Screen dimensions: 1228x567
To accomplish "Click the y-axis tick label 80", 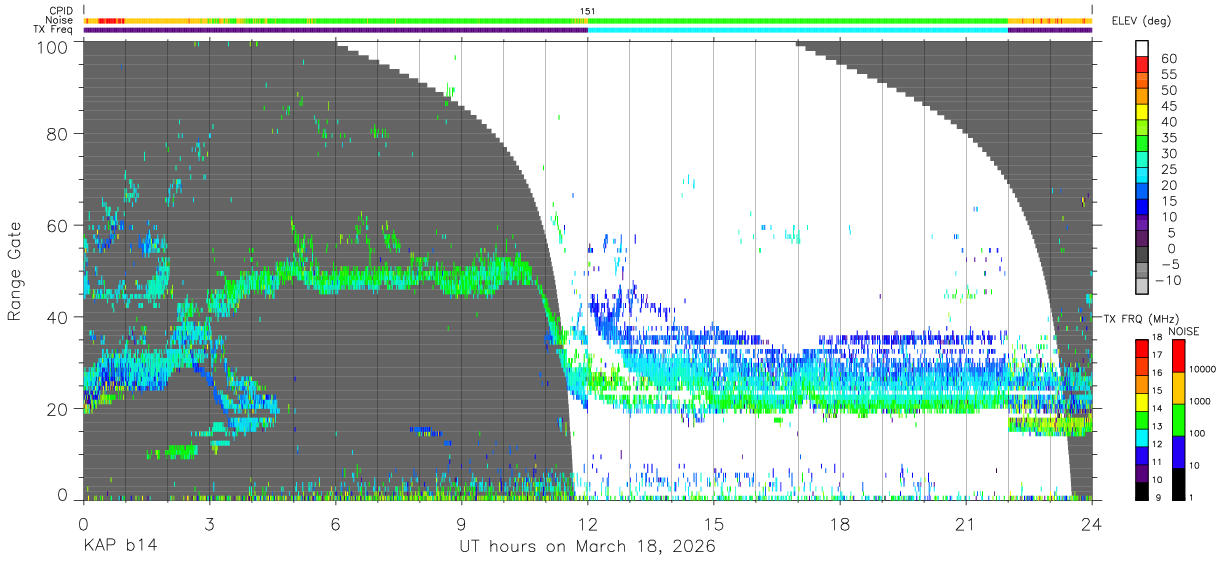I will click(x=58, y=133).
